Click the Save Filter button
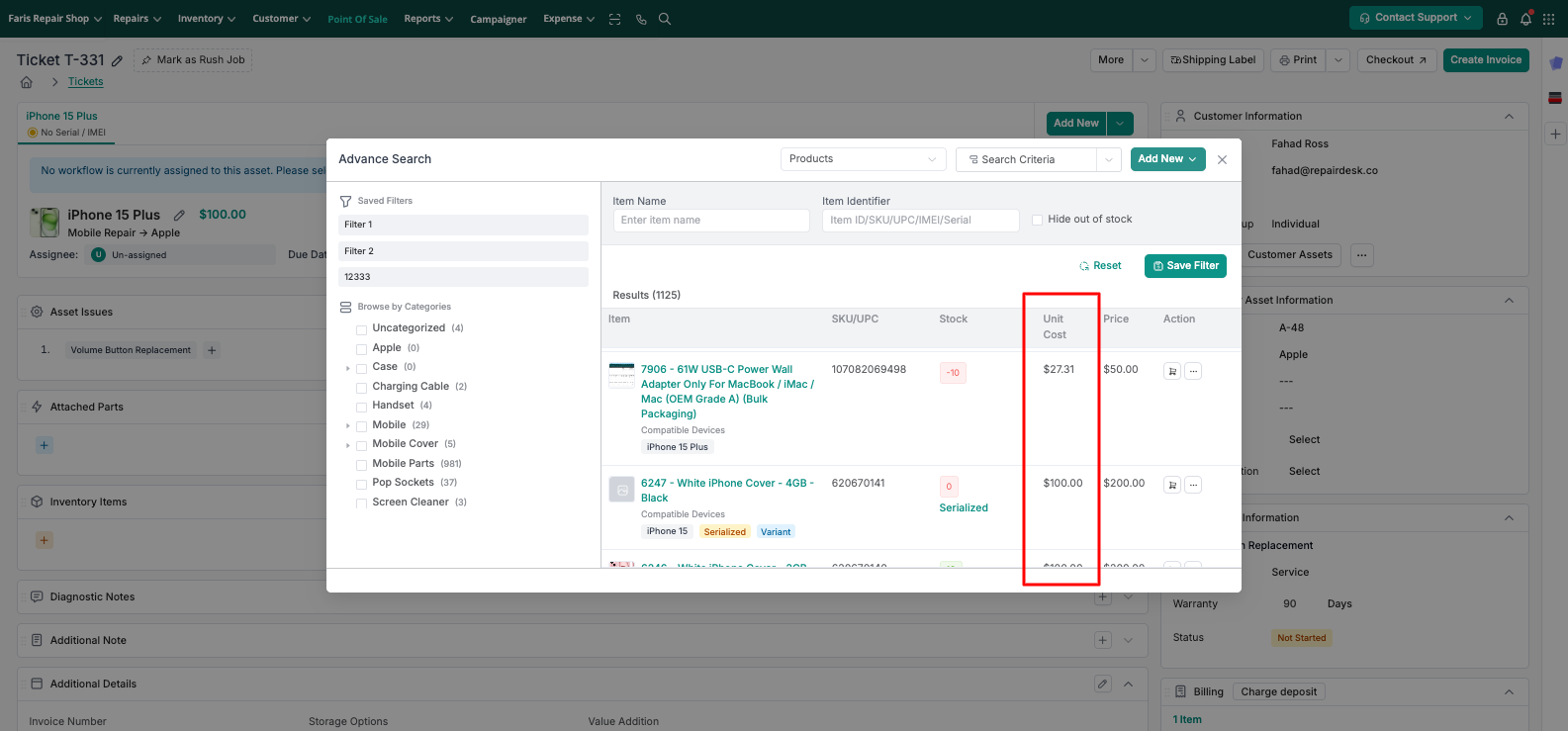 click(1185, 266)
